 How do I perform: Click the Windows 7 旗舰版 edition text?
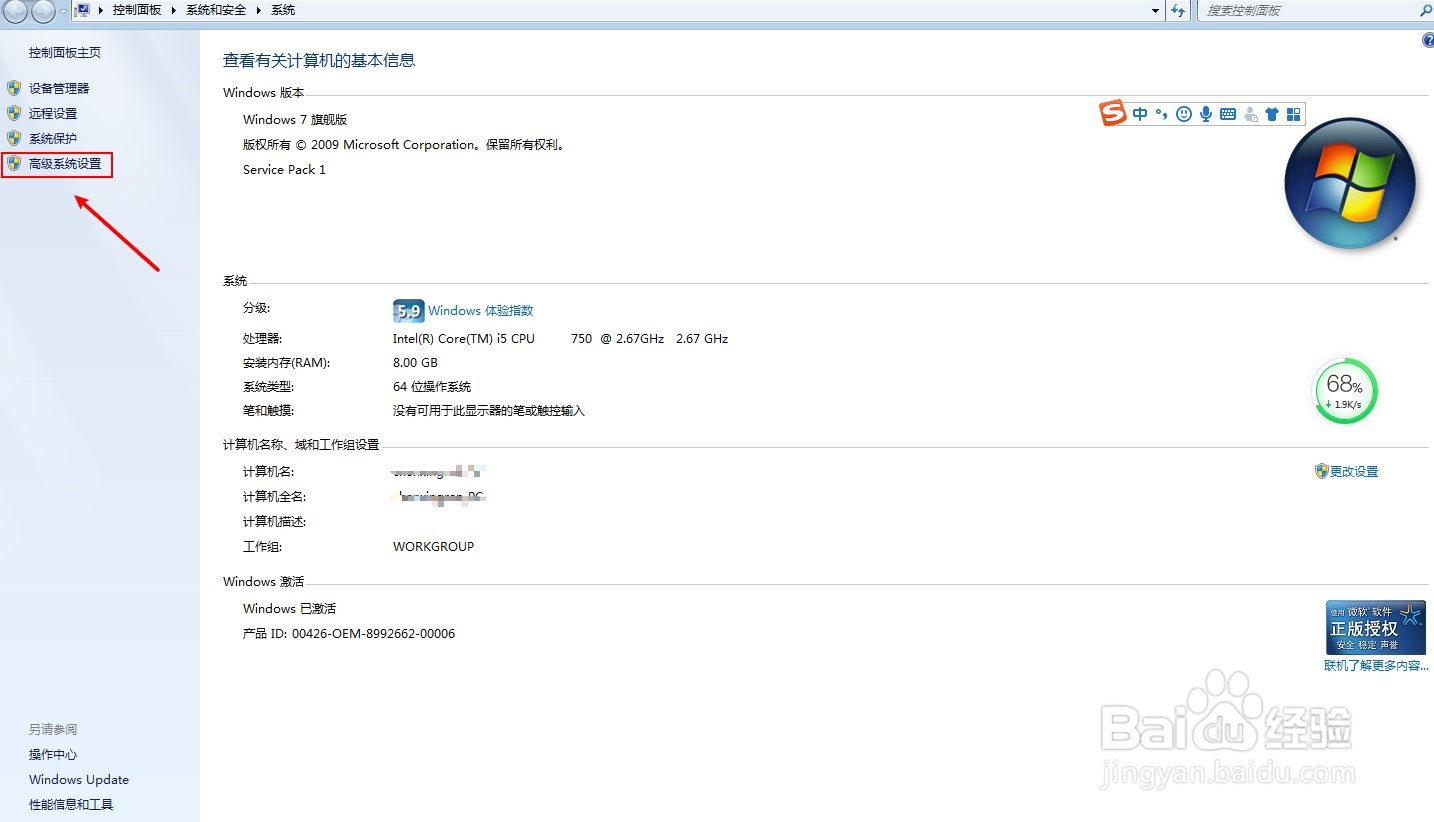pyautogui.click(x=295, y=119)
